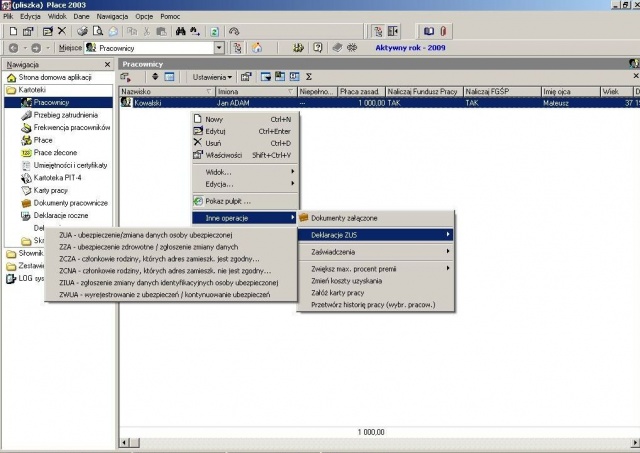The width and height of the screenshot is (640, 453).
Task: Open the Dane menu
Action: click(x=81, y=16)
